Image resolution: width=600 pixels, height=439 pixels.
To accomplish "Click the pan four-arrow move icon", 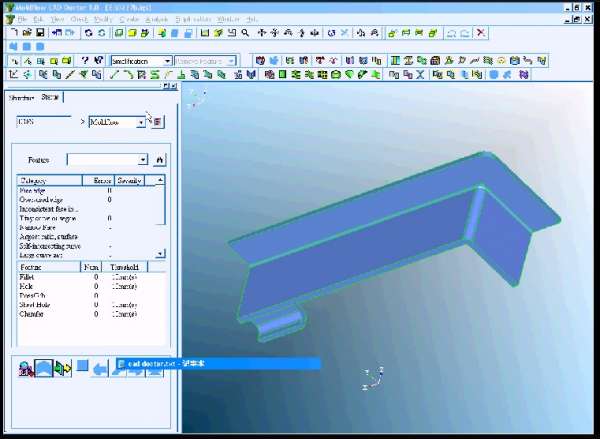I will click(x=262, y=33).
